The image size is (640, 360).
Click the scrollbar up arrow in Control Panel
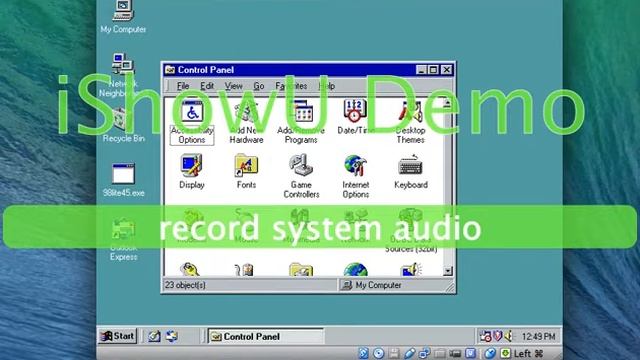tap(448, 104)
